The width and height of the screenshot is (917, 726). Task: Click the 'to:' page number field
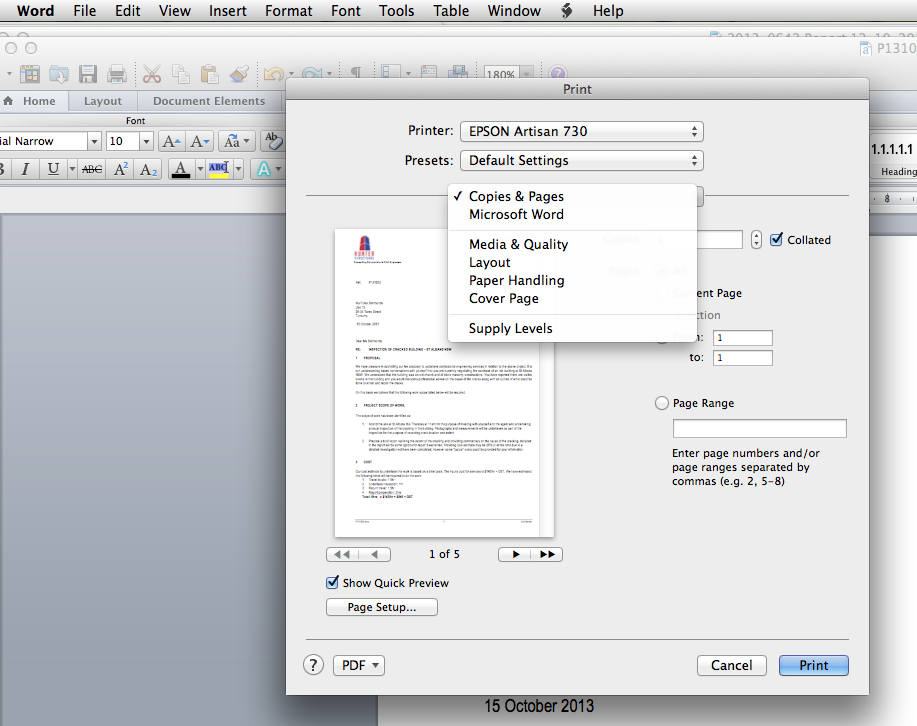(743, 357)
